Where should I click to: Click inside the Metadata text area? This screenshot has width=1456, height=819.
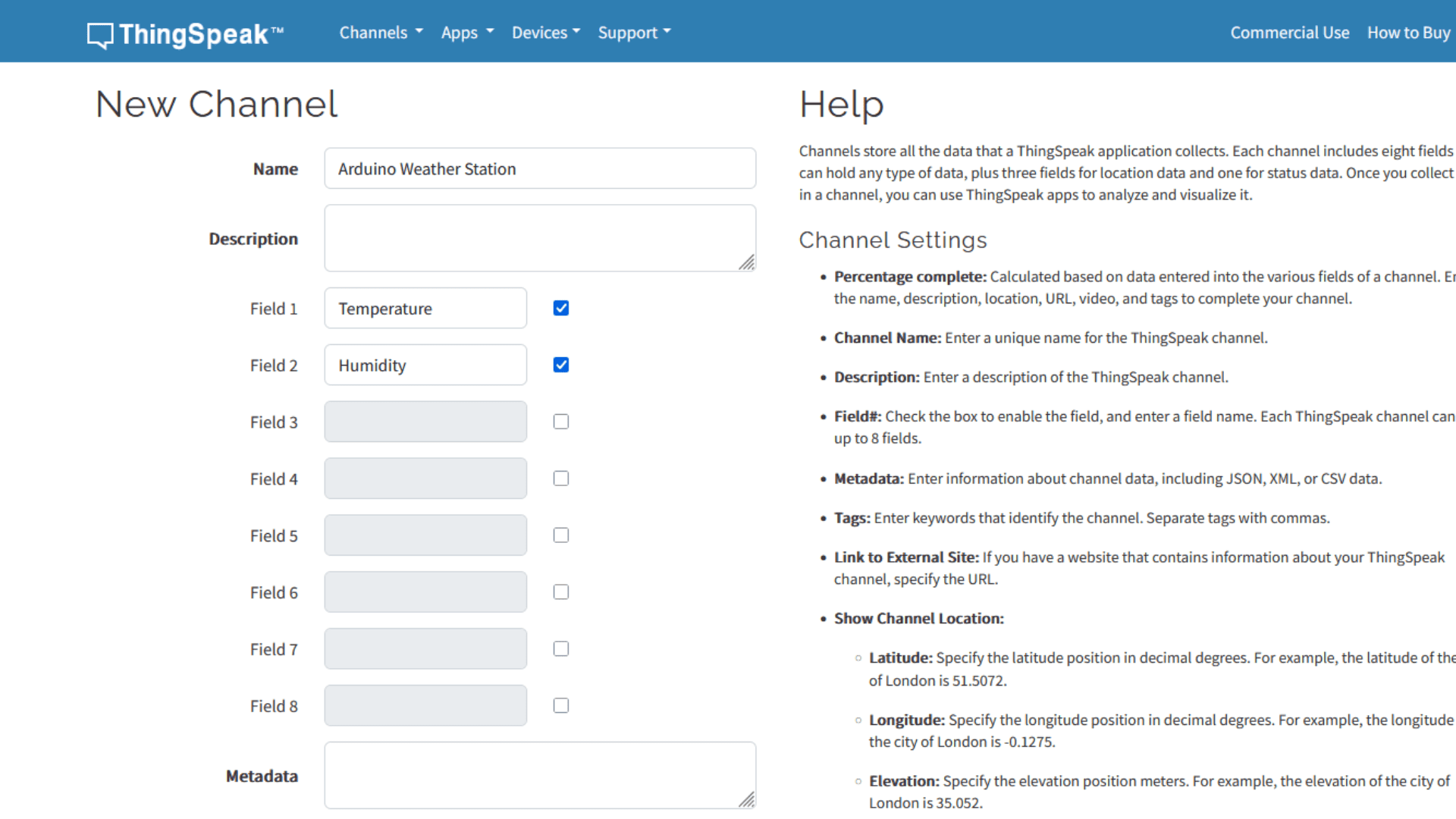tap(540, 775)
